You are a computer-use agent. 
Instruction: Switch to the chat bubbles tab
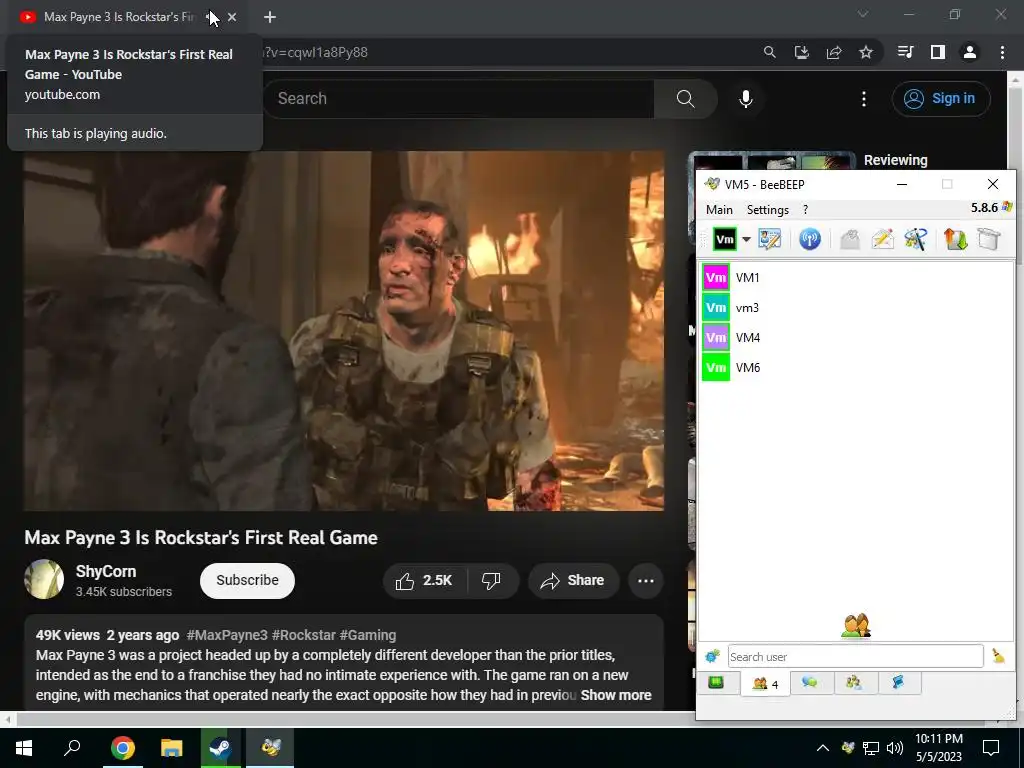[x=810, y=683]
